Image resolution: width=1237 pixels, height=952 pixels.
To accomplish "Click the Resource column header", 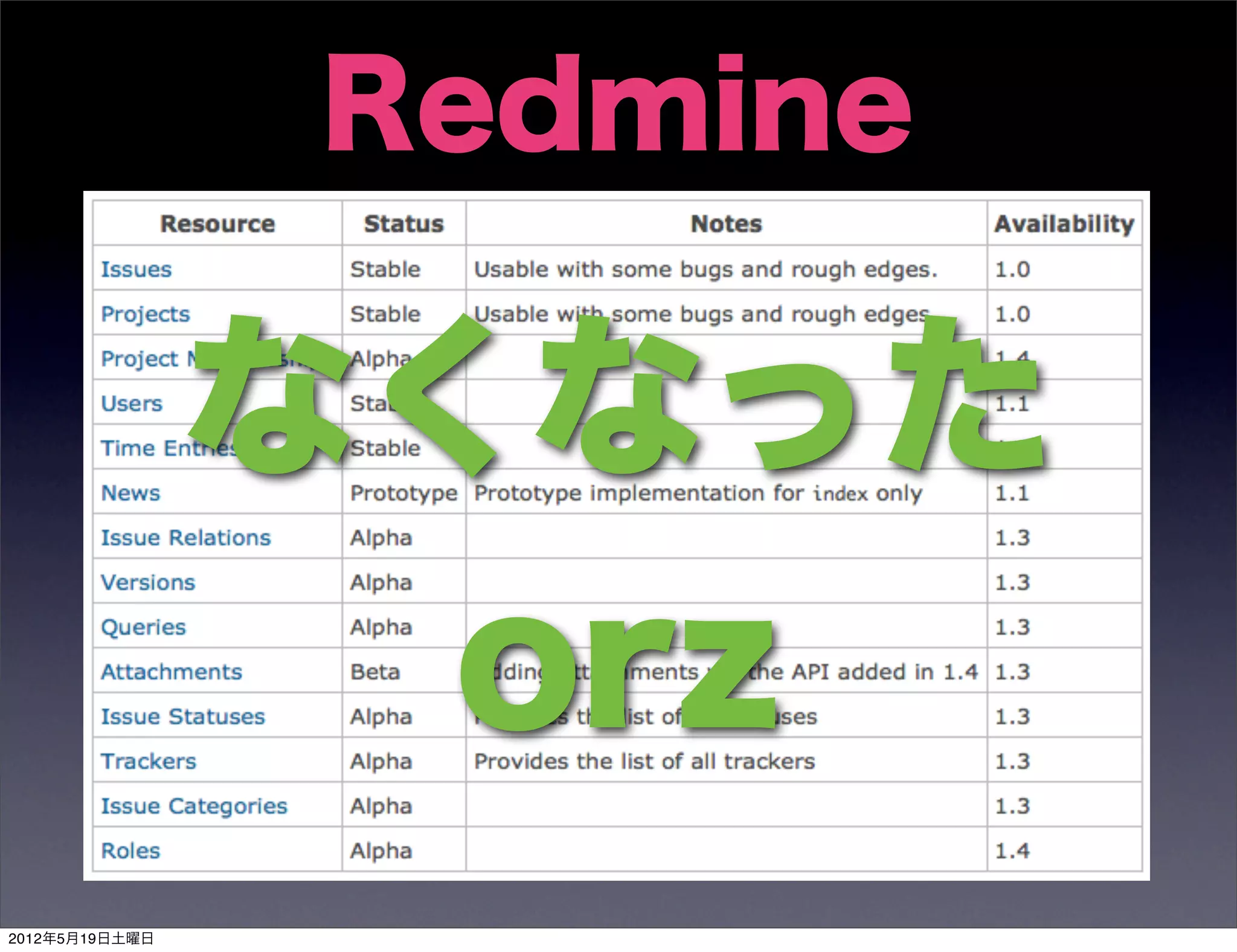I will click(x=217, y=224).
